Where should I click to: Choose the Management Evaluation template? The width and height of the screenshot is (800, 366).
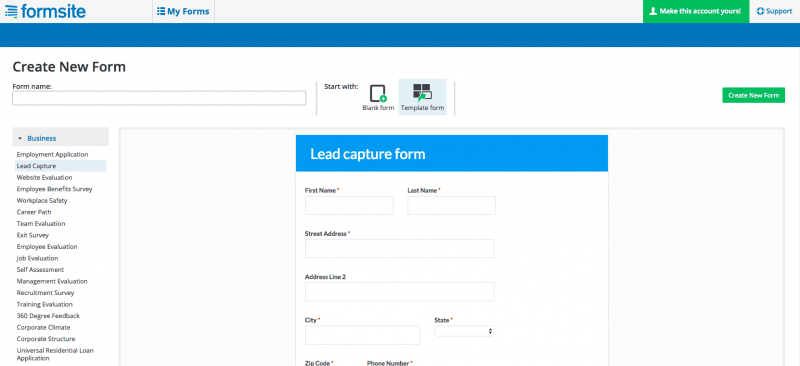point(52,281)
